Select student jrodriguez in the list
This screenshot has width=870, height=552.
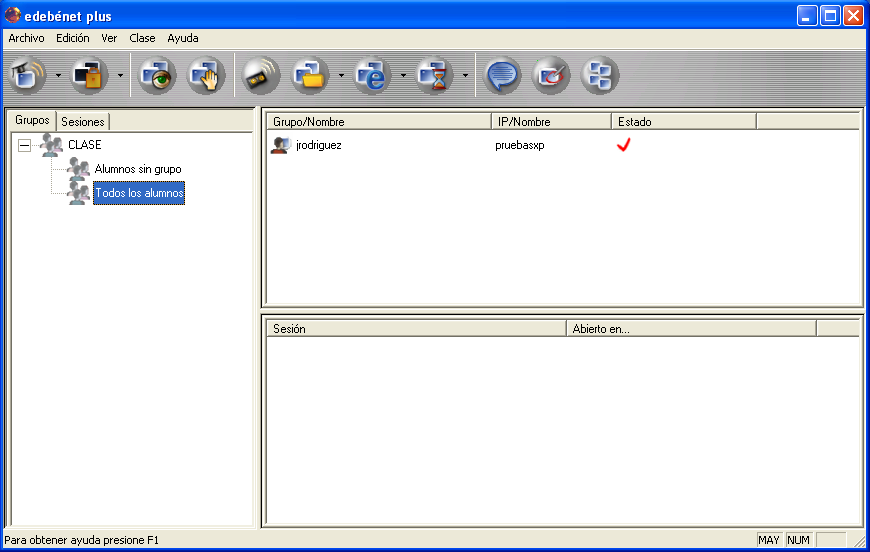319,145
